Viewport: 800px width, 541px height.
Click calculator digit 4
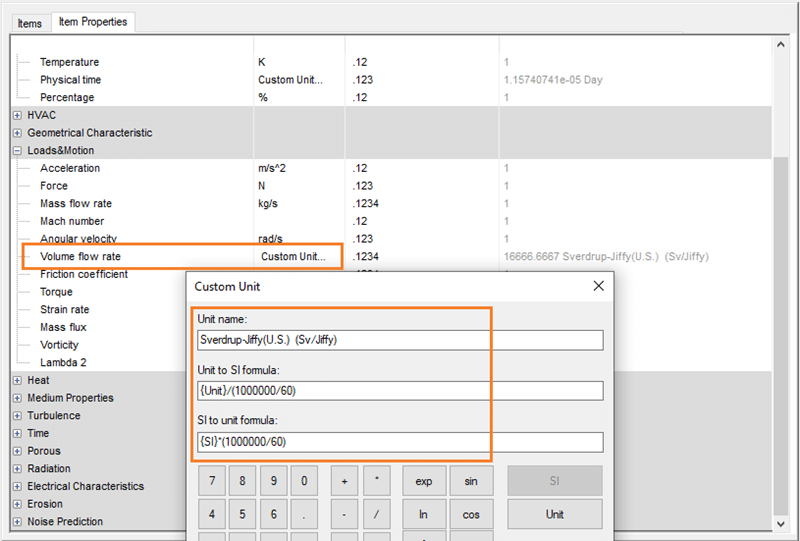pos(212,514)
